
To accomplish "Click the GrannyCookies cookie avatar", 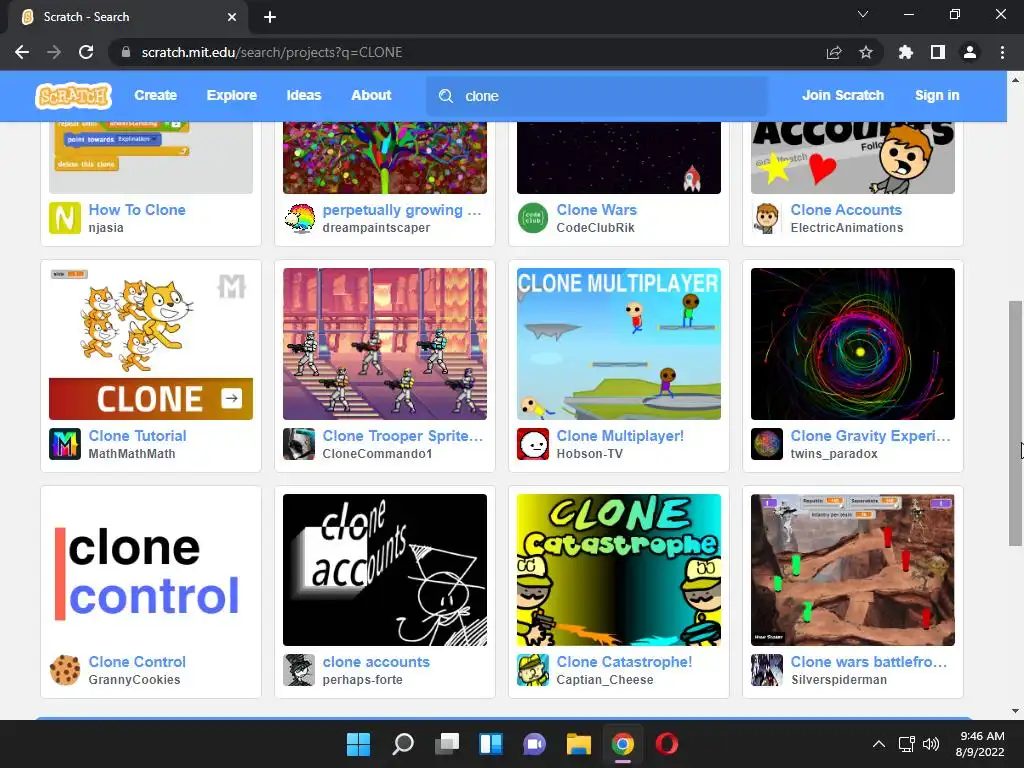I will click(x=65, y=670).
